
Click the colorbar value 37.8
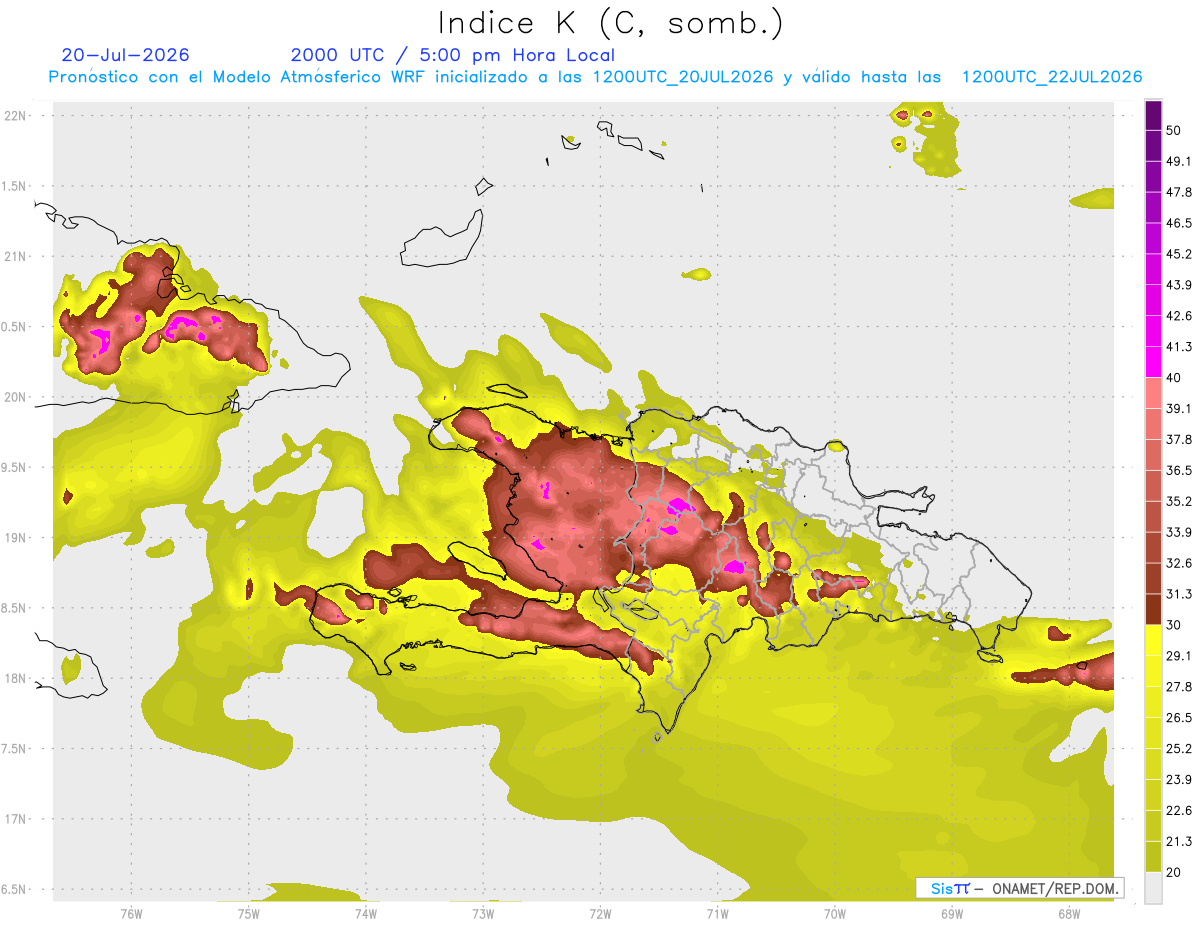(1180, 439)
